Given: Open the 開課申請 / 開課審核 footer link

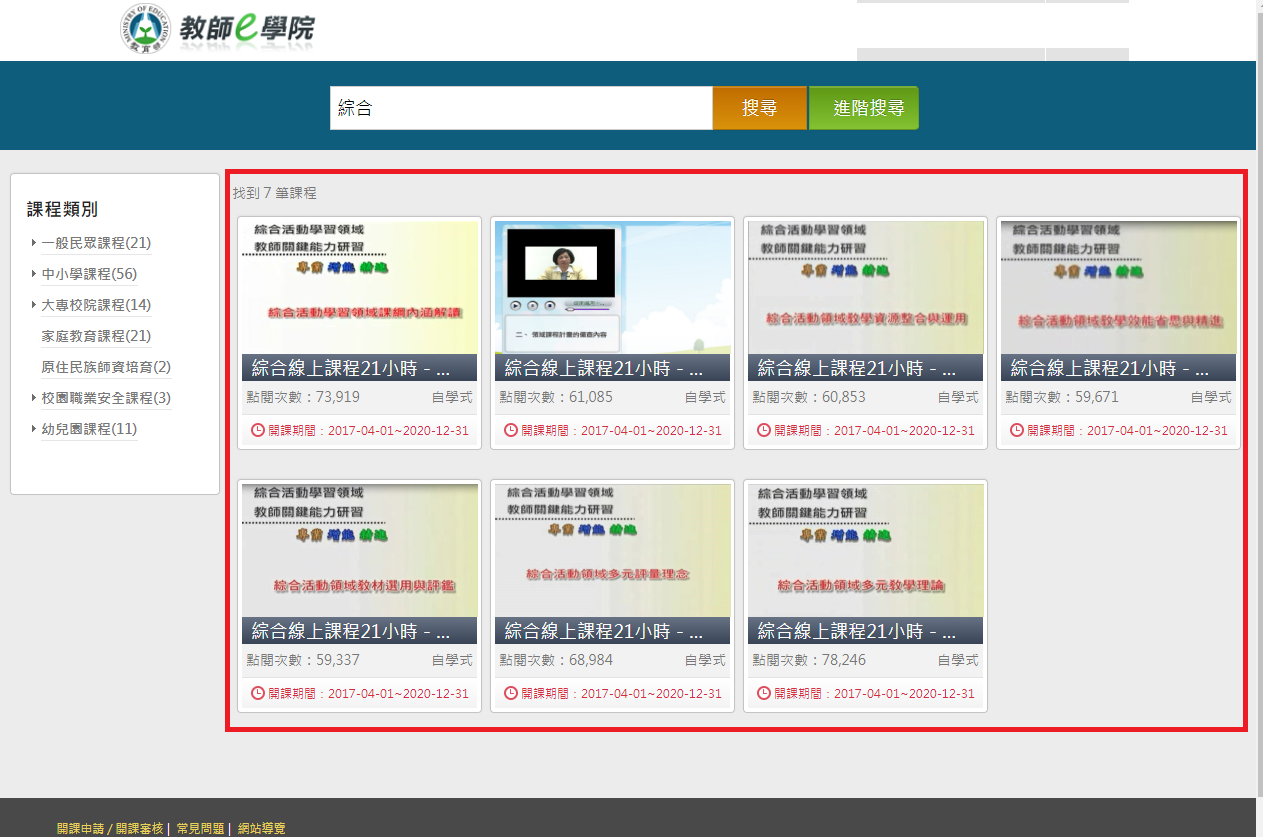Looking at the screenshot, I should pos(110,828).
